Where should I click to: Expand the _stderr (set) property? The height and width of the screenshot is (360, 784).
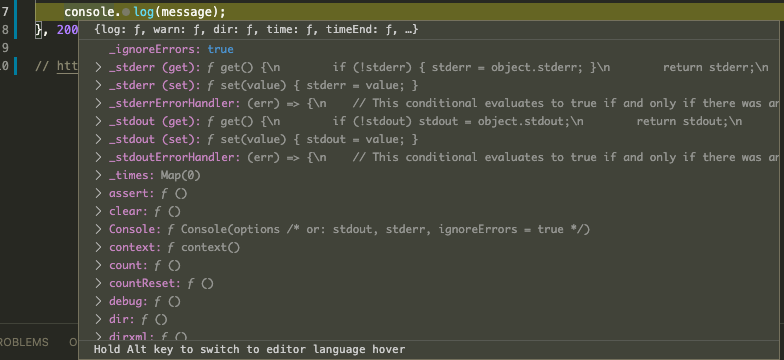(98, 86)
